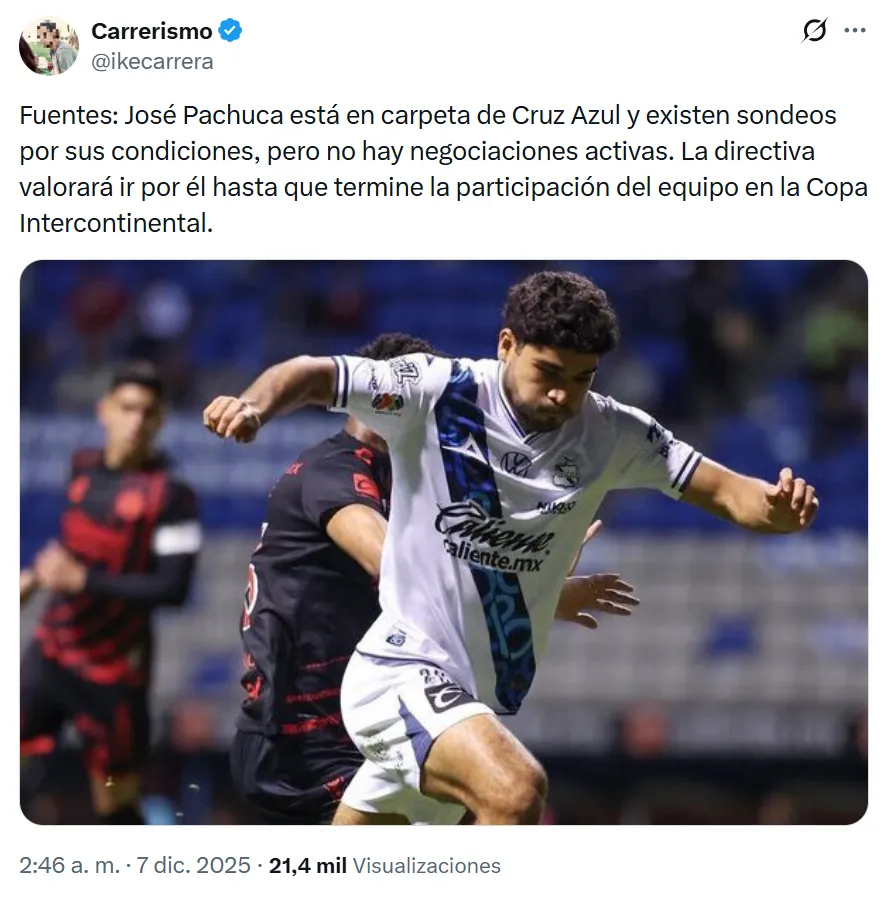Click the word Intercontinental on last line

pyautogui.click(x=116, y=223)
